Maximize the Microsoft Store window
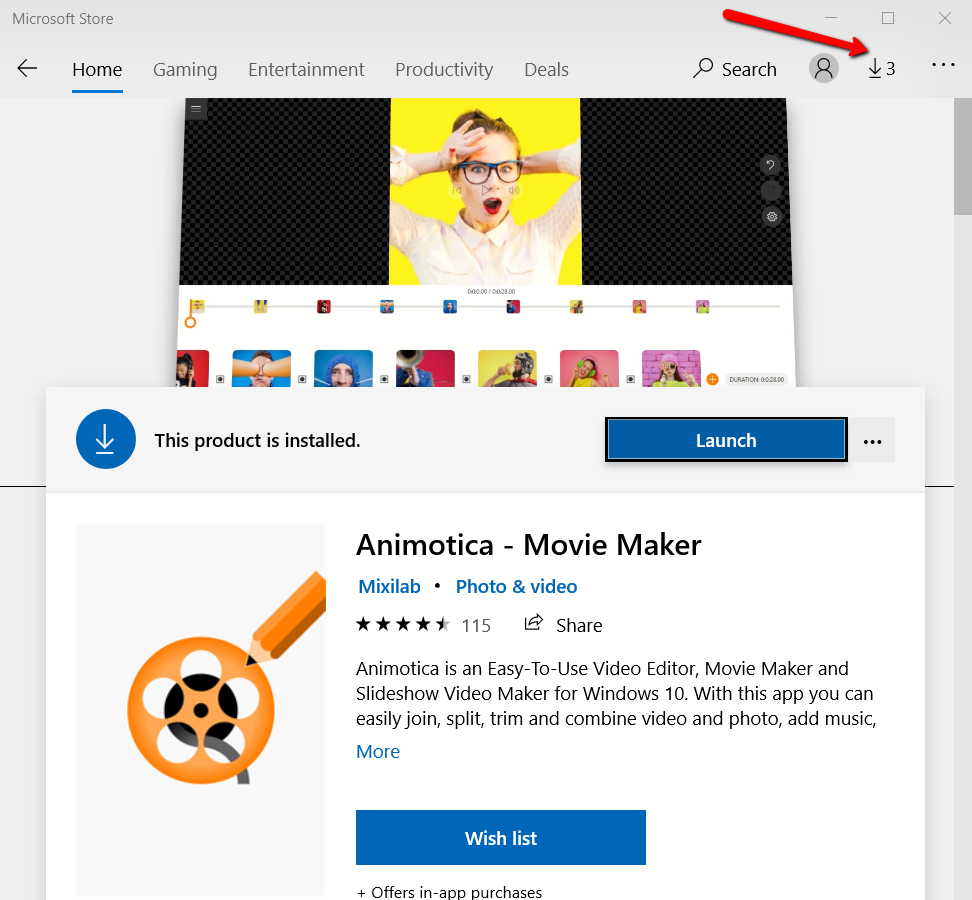 point(888,19)
